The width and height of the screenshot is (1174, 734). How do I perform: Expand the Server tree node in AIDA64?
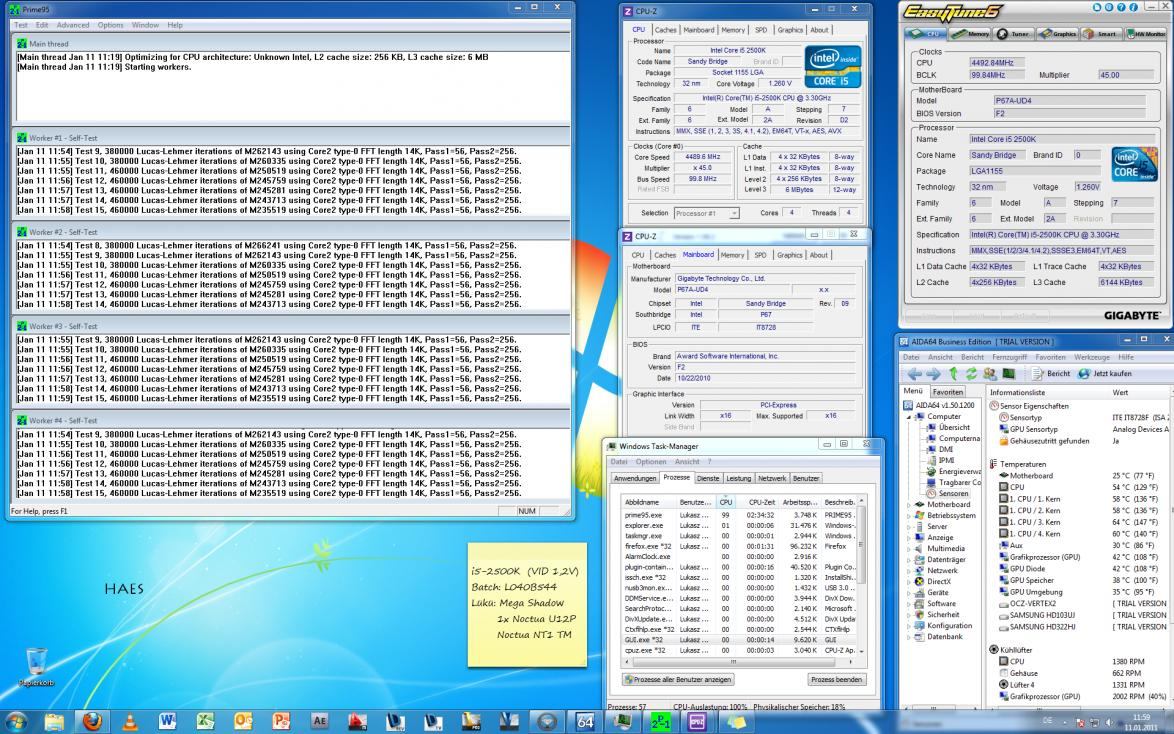click(910, 527)
